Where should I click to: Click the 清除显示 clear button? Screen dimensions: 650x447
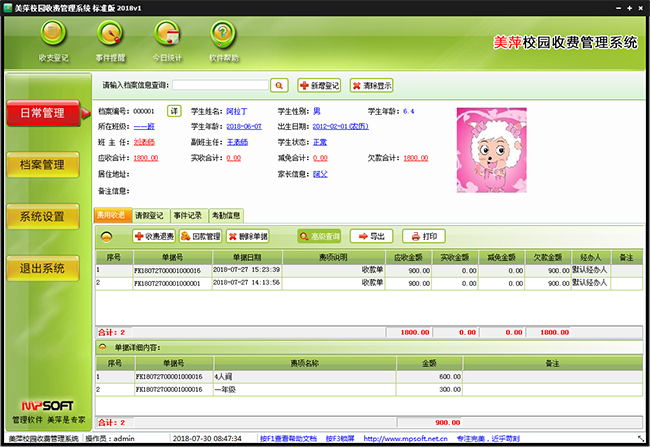pos(372,86)
